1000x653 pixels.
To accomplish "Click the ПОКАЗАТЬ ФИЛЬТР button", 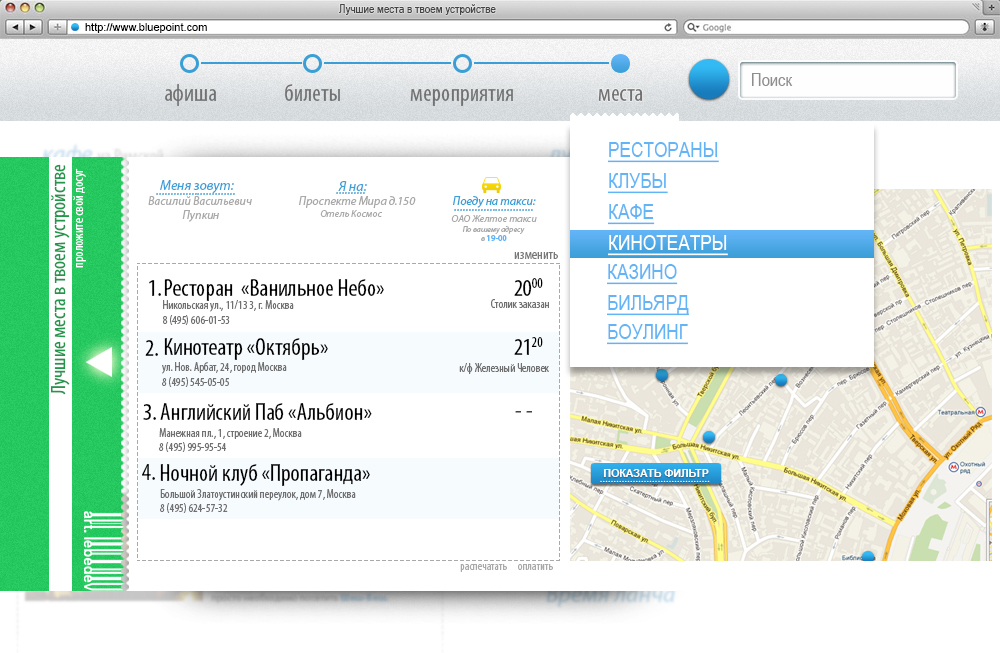I will coord(655,473).
